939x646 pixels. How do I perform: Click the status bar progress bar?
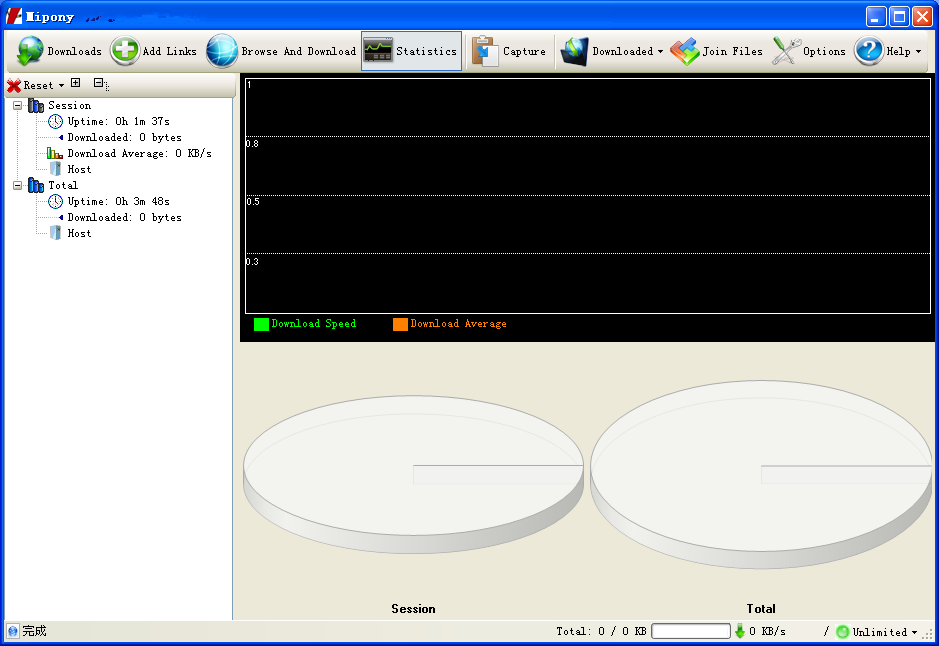[x=690, y=631]
